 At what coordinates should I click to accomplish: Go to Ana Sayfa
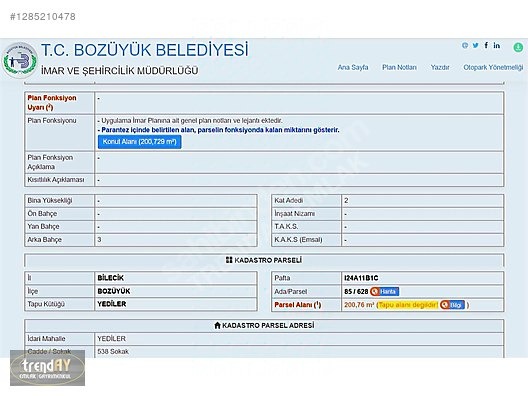[x=353, y=67]
